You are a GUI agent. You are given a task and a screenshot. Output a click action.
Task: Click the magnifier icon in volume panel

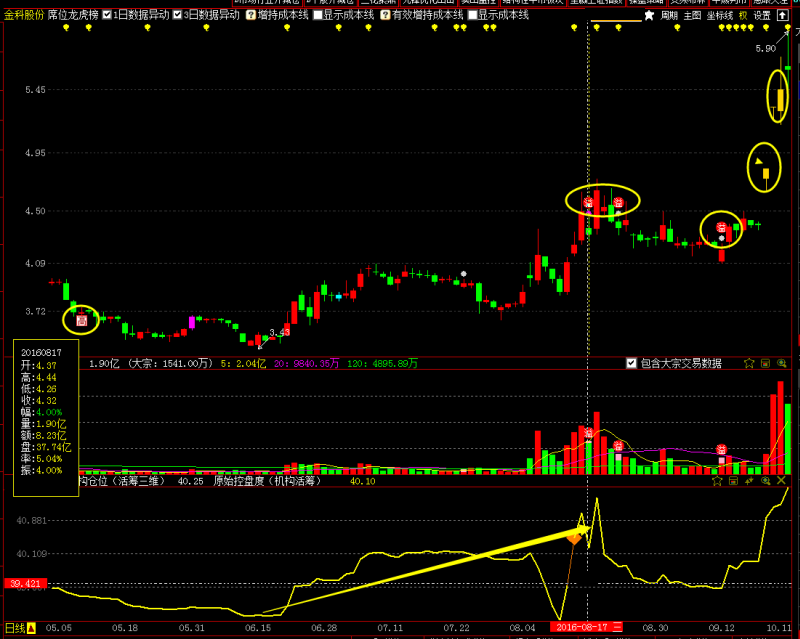pyautogui.click(x=781, y=363)
